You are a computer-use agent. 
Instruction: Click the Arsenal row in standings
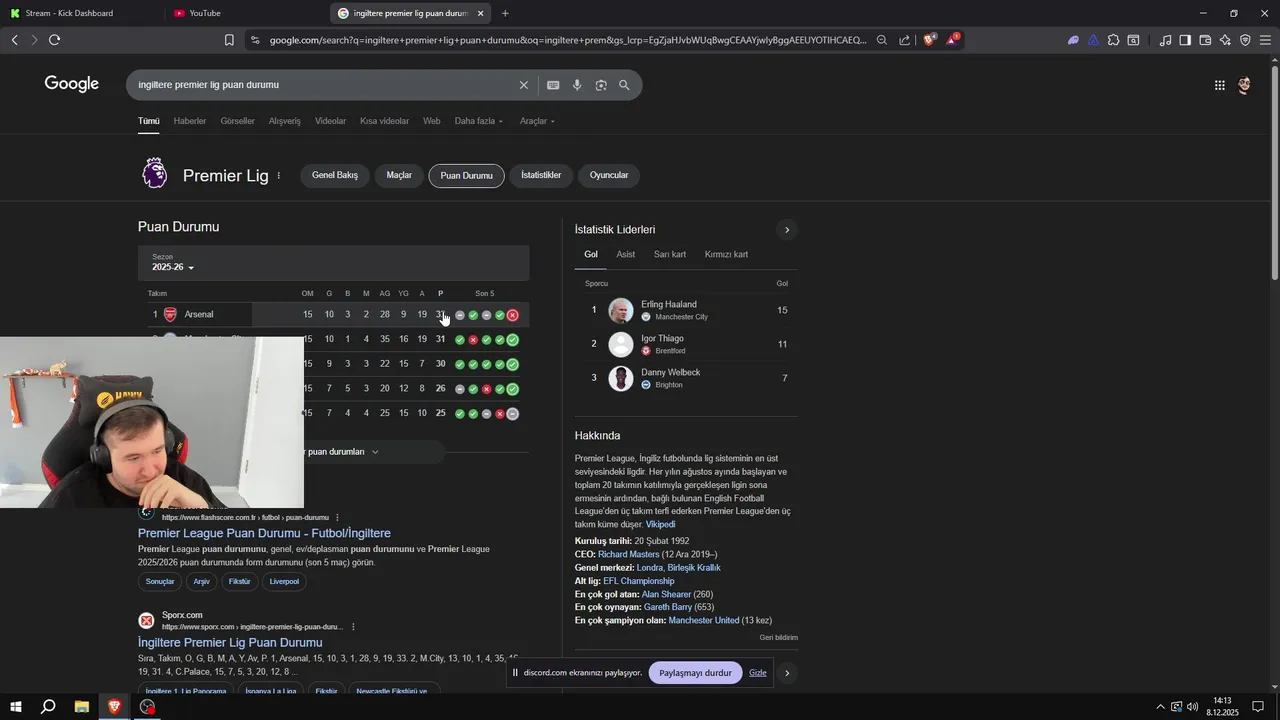(x=334, y=314)
